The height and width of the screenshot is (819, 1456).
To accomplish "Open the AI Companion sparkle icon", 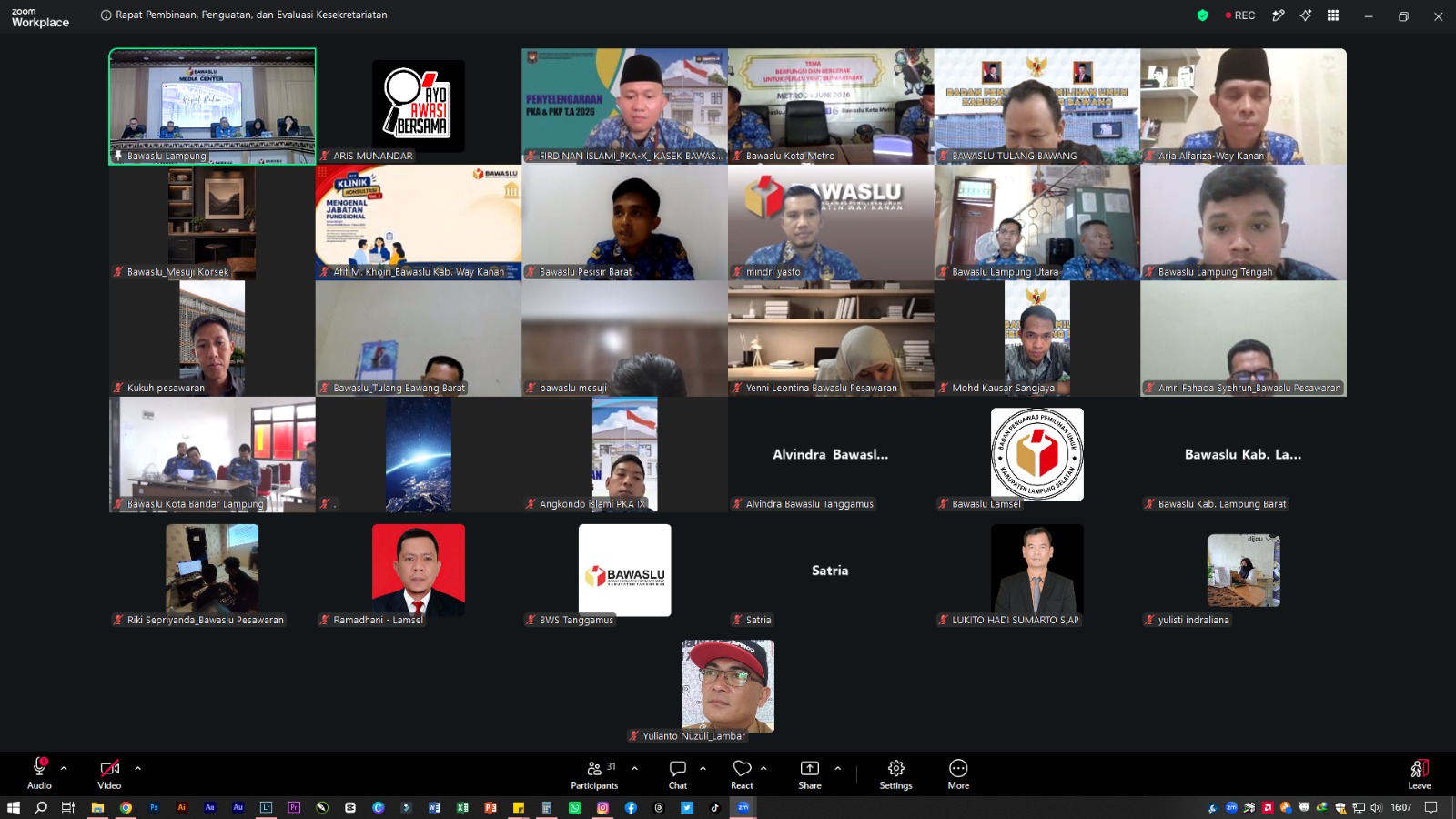I will [1306, 15].
